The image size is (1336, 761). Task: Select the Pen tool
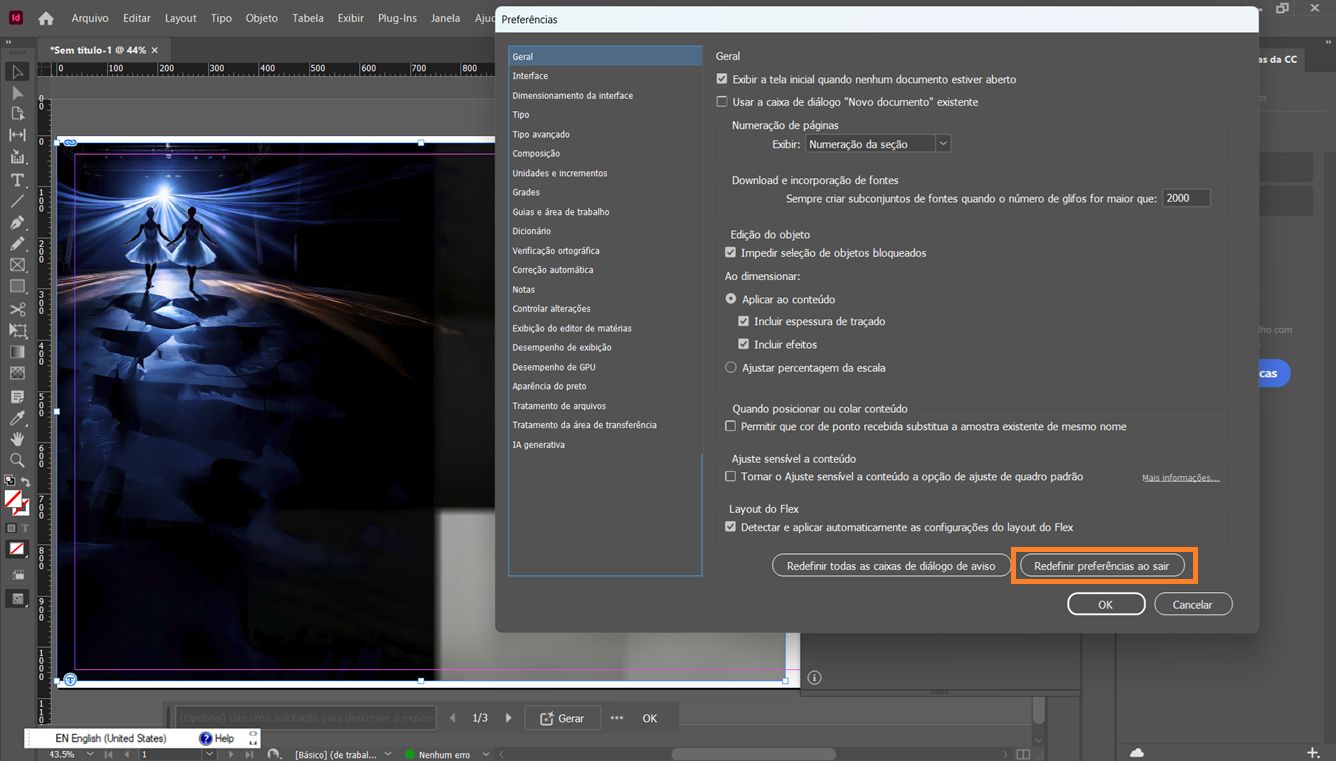point(17,222)
